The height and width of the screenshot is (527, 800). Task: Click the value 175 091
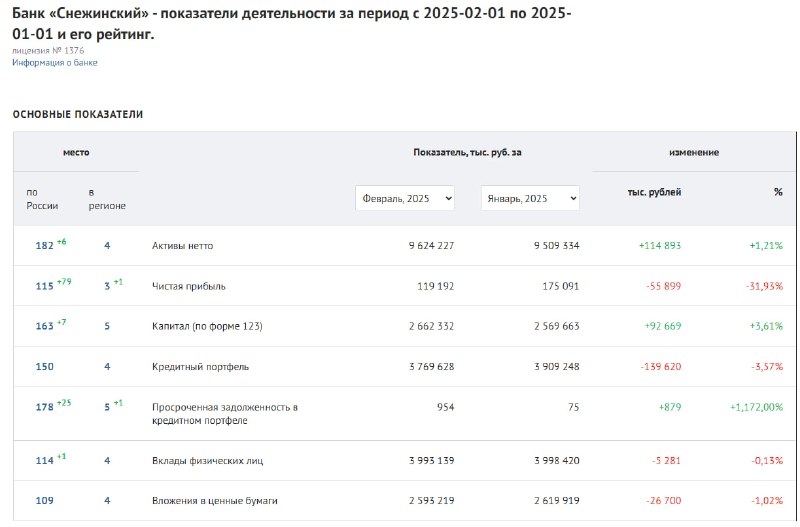tap(561, 286)
